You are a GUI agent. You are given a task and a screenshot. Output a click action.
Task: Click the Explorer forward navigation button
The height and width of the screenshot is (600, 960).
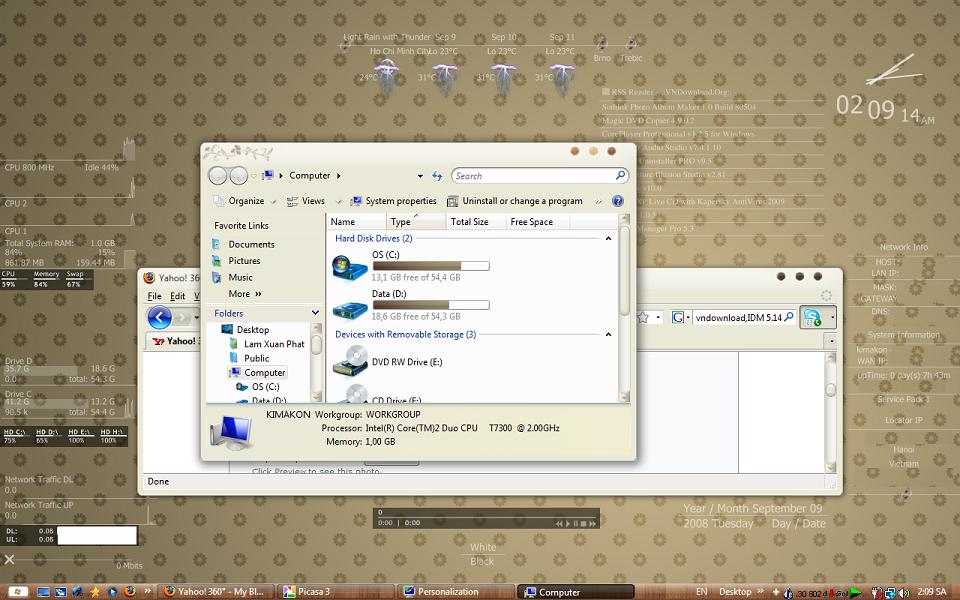[238, 176]
